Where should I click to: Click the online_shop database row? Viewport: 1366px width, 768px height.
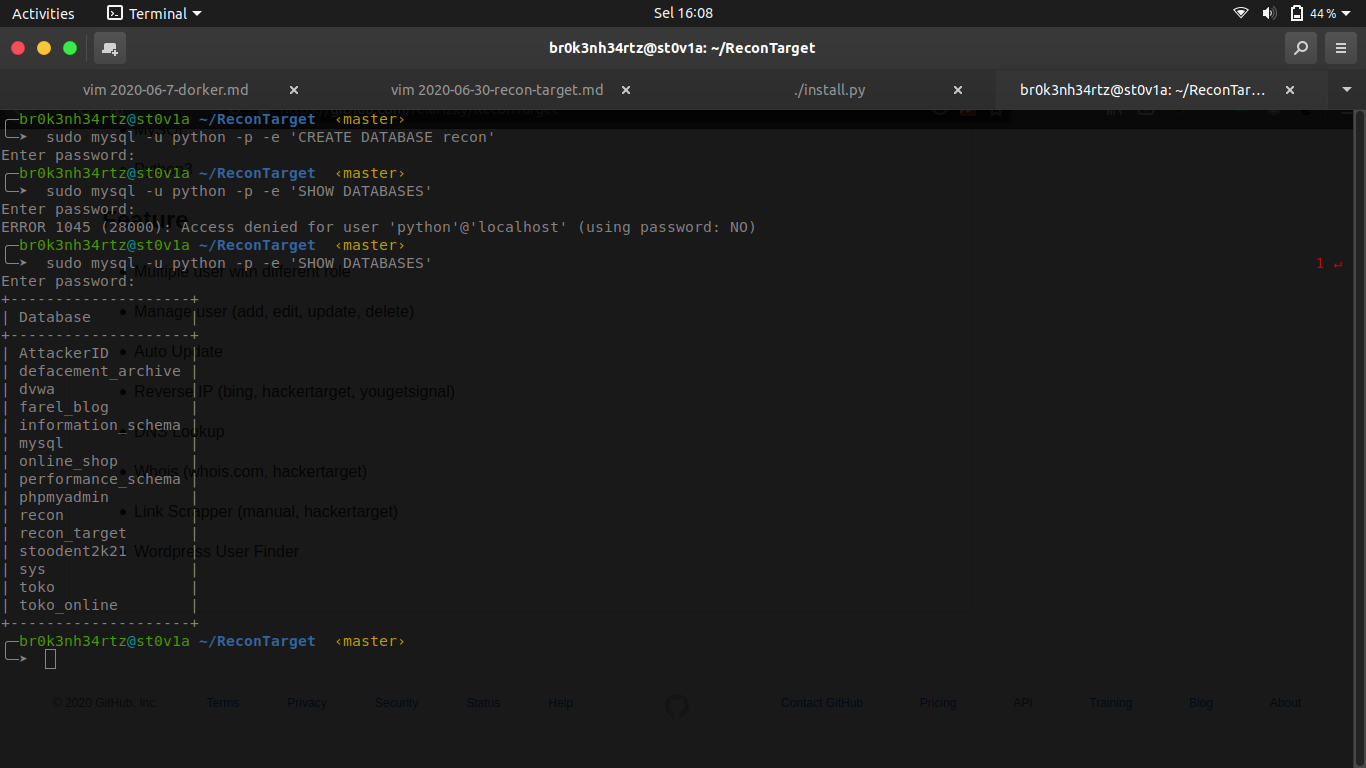pos(99,461)
